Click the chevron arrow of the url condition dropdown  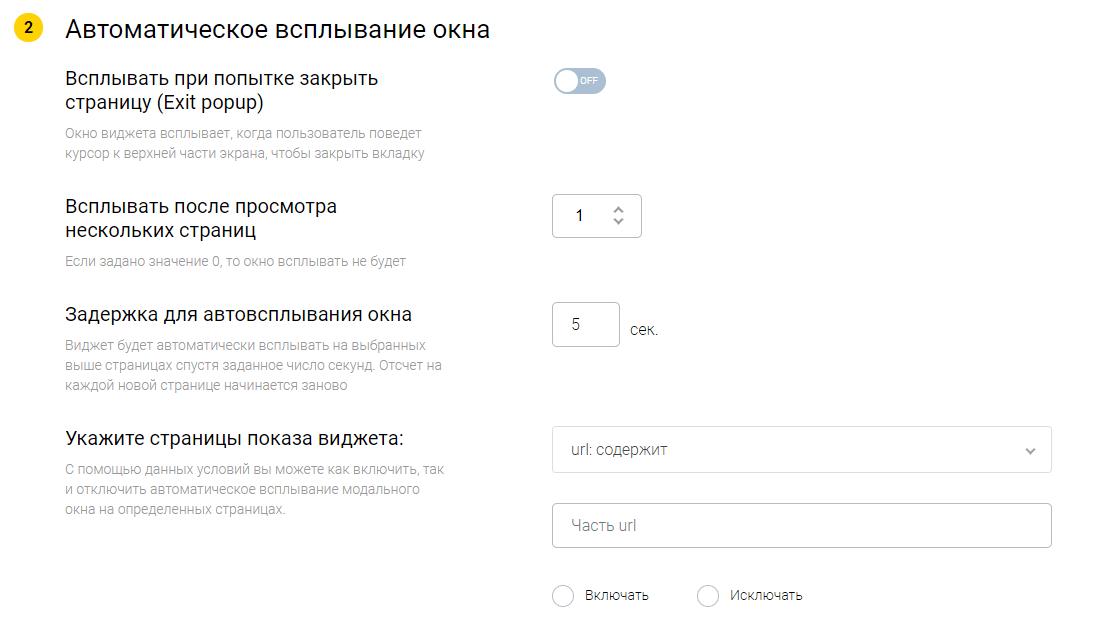click(x=1030, y=451)
